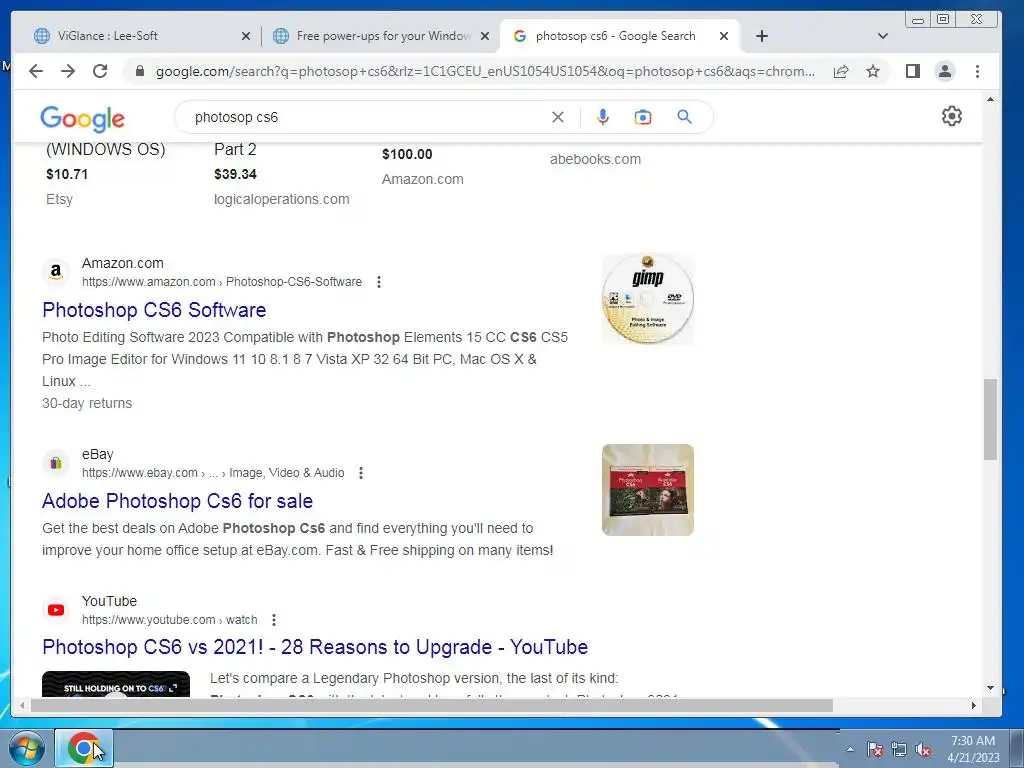Click into the Google search input field

[x=366, y=118]
